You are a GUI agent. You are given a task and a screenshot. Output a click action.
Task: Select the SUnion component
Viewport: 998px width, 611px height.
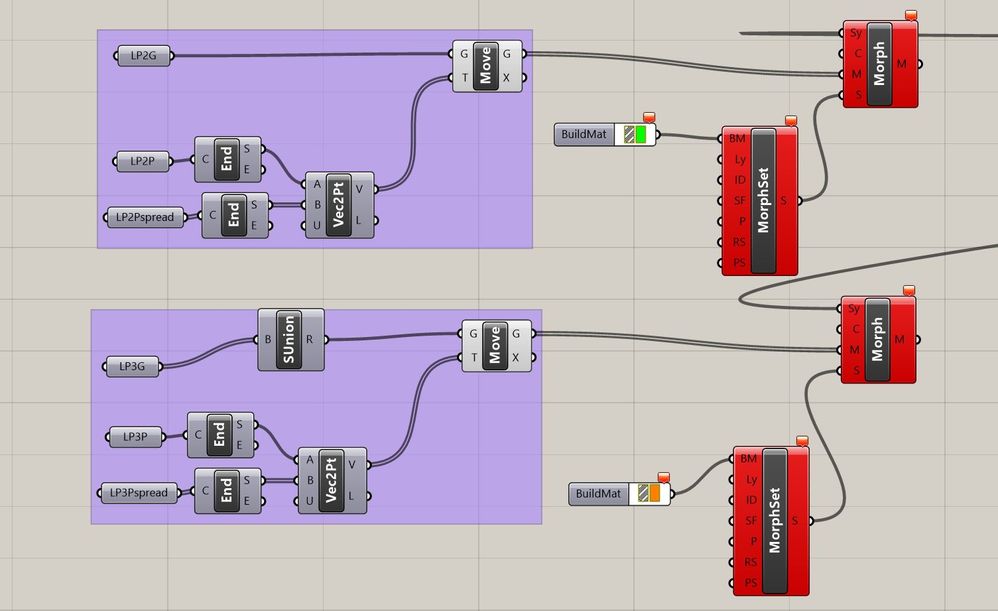point(289,339)
